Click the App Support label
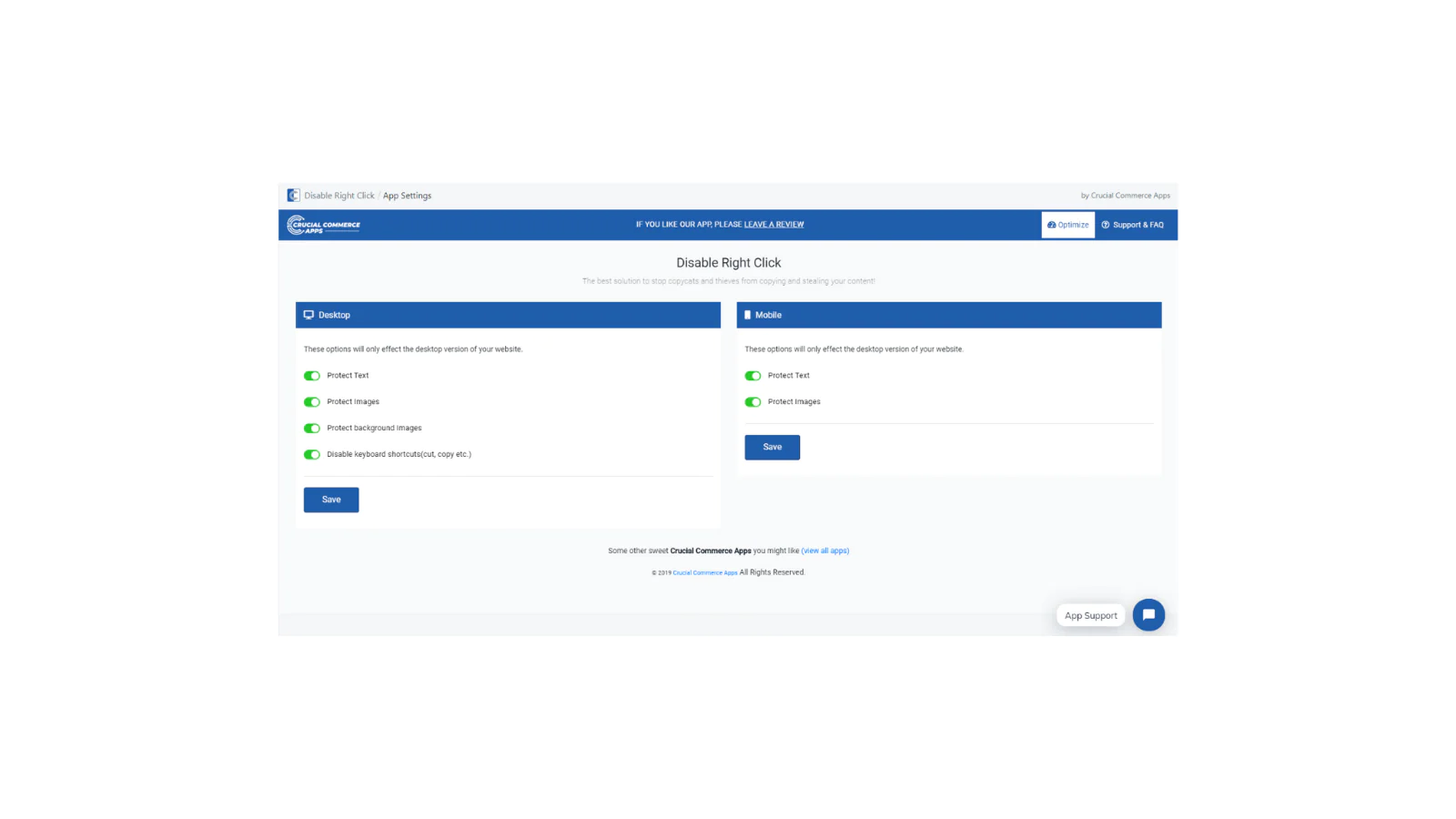Screen dimensions: 1456x819 (x=1091, y=616)
